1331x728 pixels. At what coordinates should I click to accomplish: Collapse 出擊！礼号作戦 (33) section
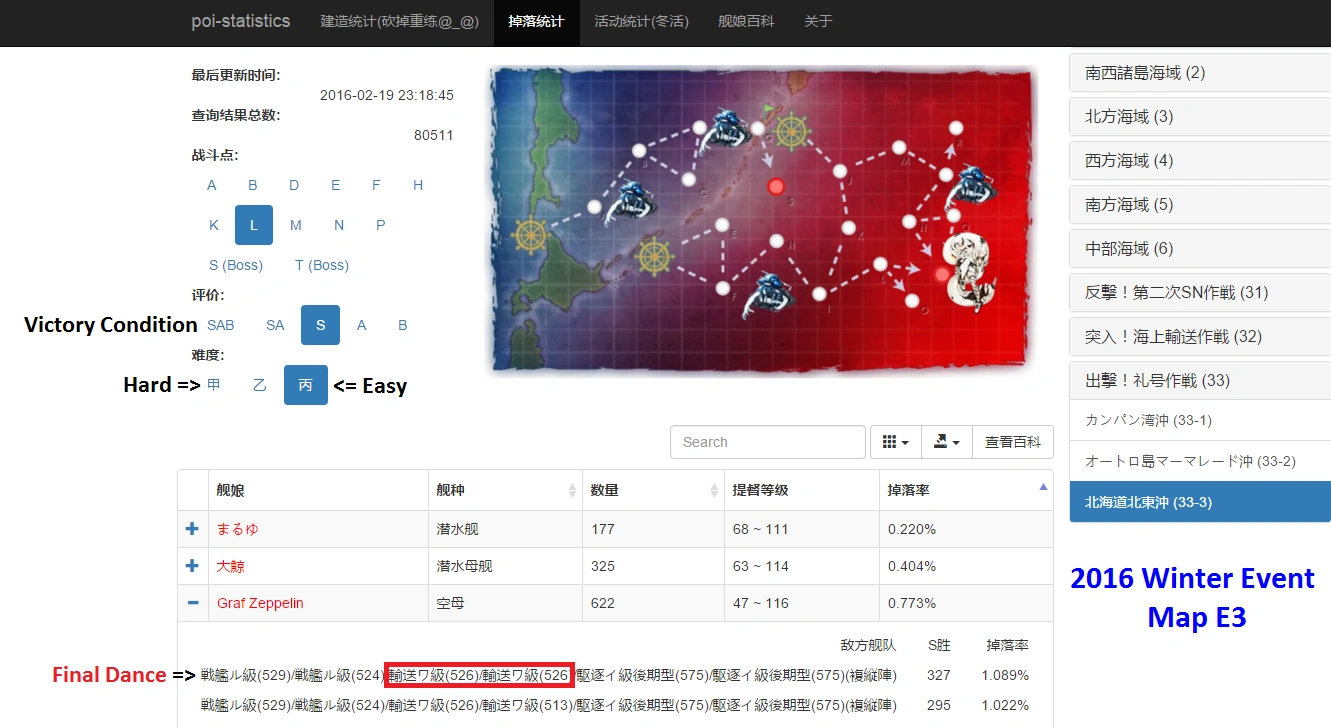(x=1200, y=381)
